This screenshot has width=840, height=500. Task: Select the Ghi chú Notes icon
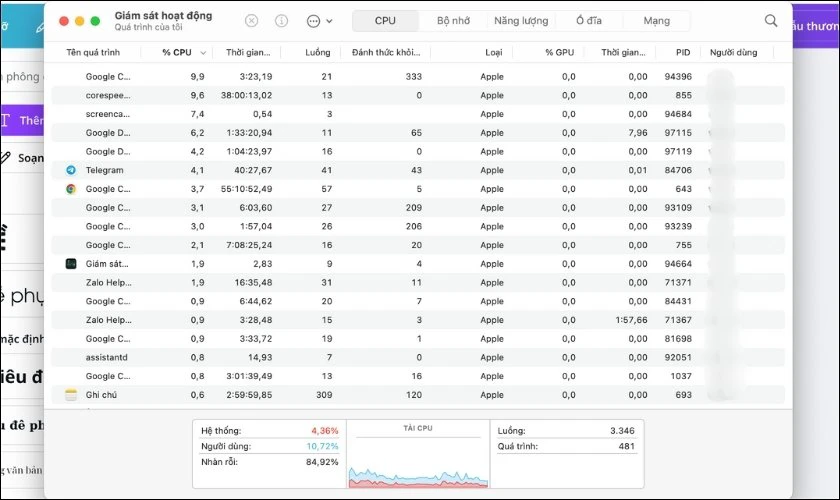pos(71,395)
